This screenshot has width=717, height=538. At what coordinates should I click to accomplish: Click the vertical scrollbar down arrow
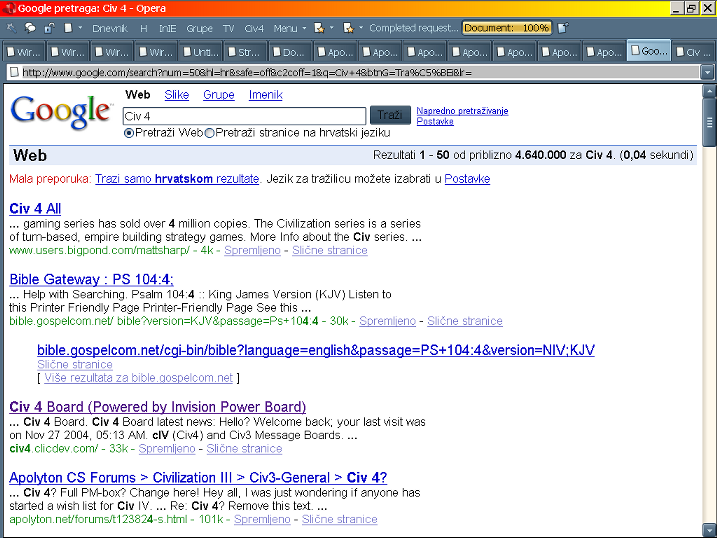coord(709,530)
